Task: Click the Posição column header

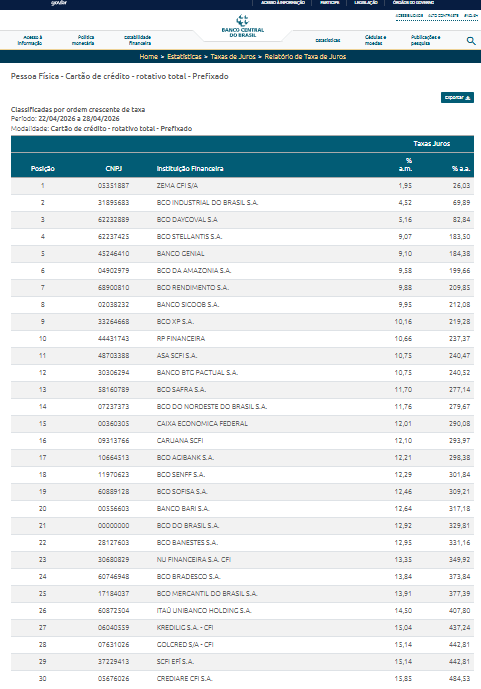Action: 43,168
